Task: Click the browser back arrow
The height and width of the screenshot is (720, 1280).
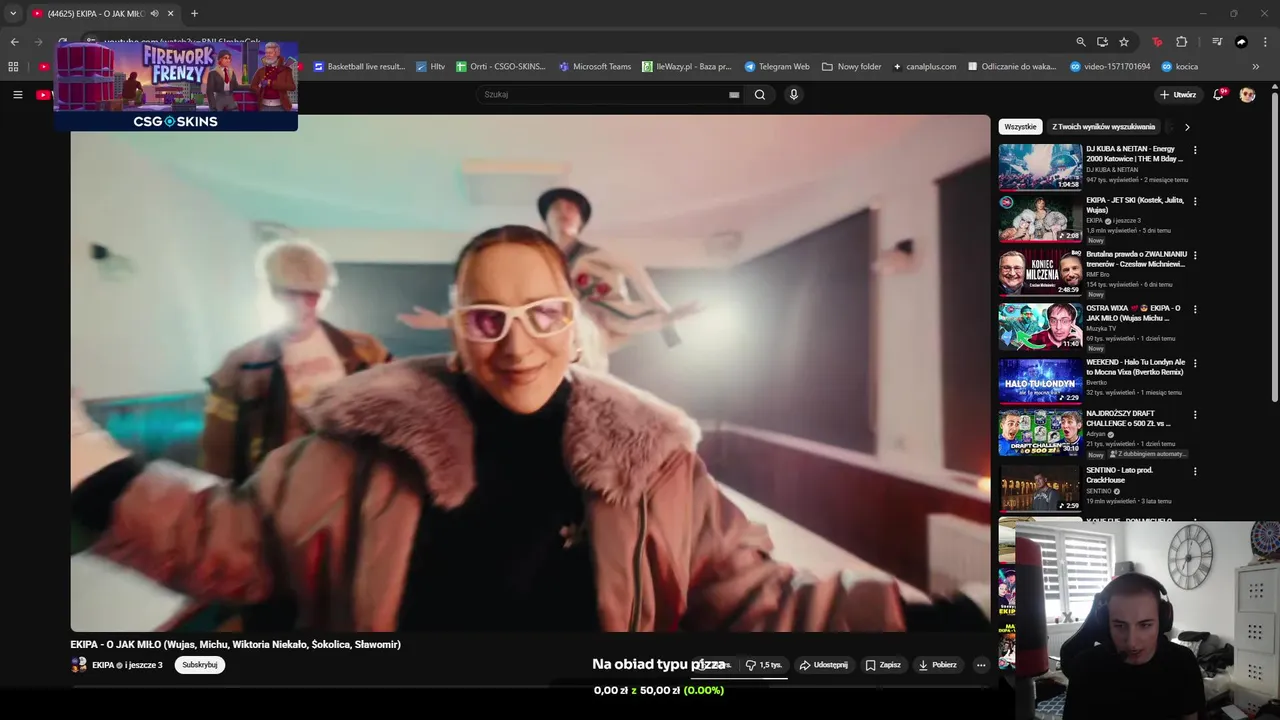Action: (14, 42)
